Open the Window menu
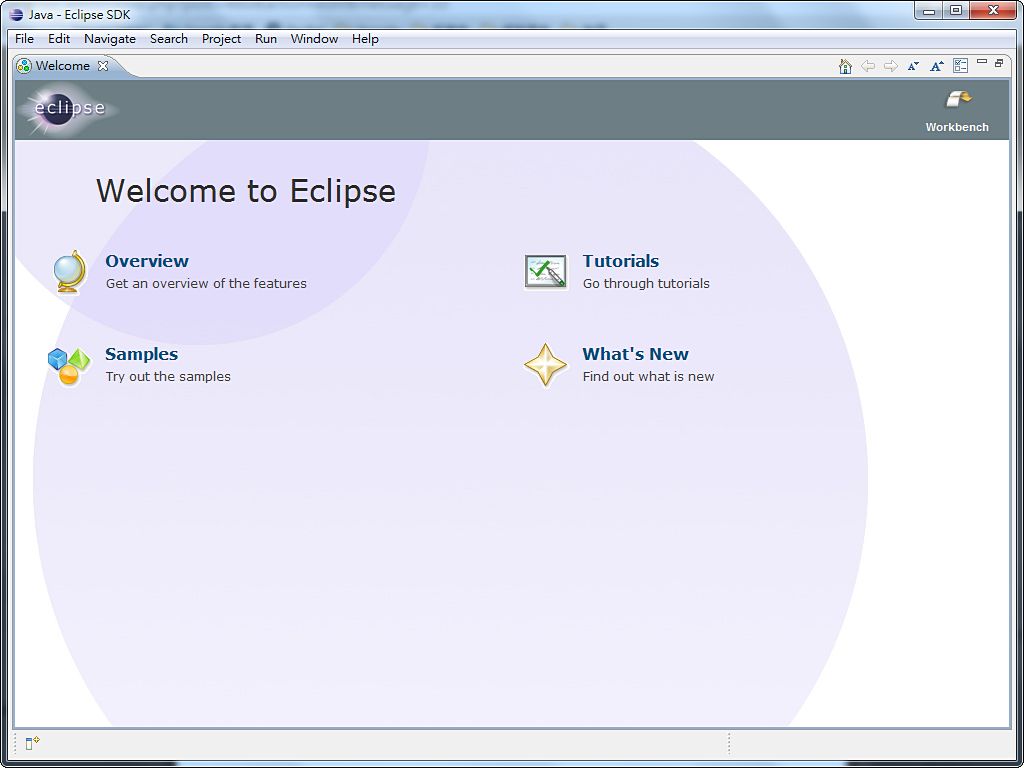The height and width of the screenshot is (768, 1024). [314, 39]
